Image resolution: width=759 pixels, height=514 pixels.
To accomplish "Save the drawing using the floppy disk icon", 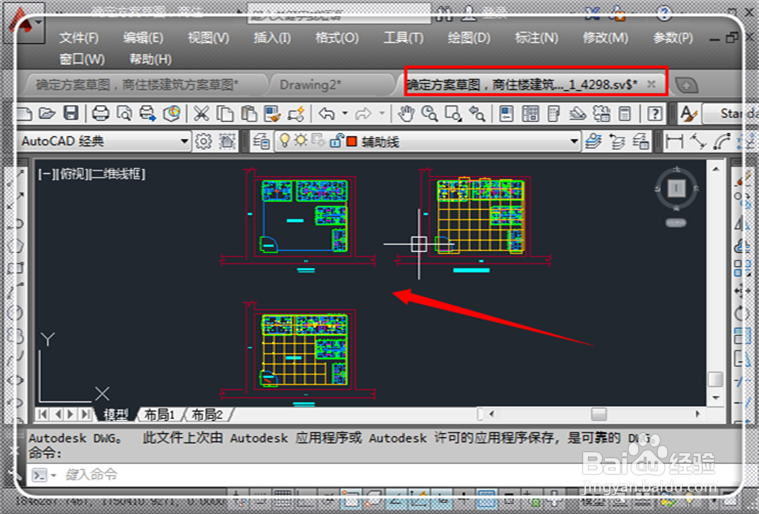I will click(x=71, y=114).
